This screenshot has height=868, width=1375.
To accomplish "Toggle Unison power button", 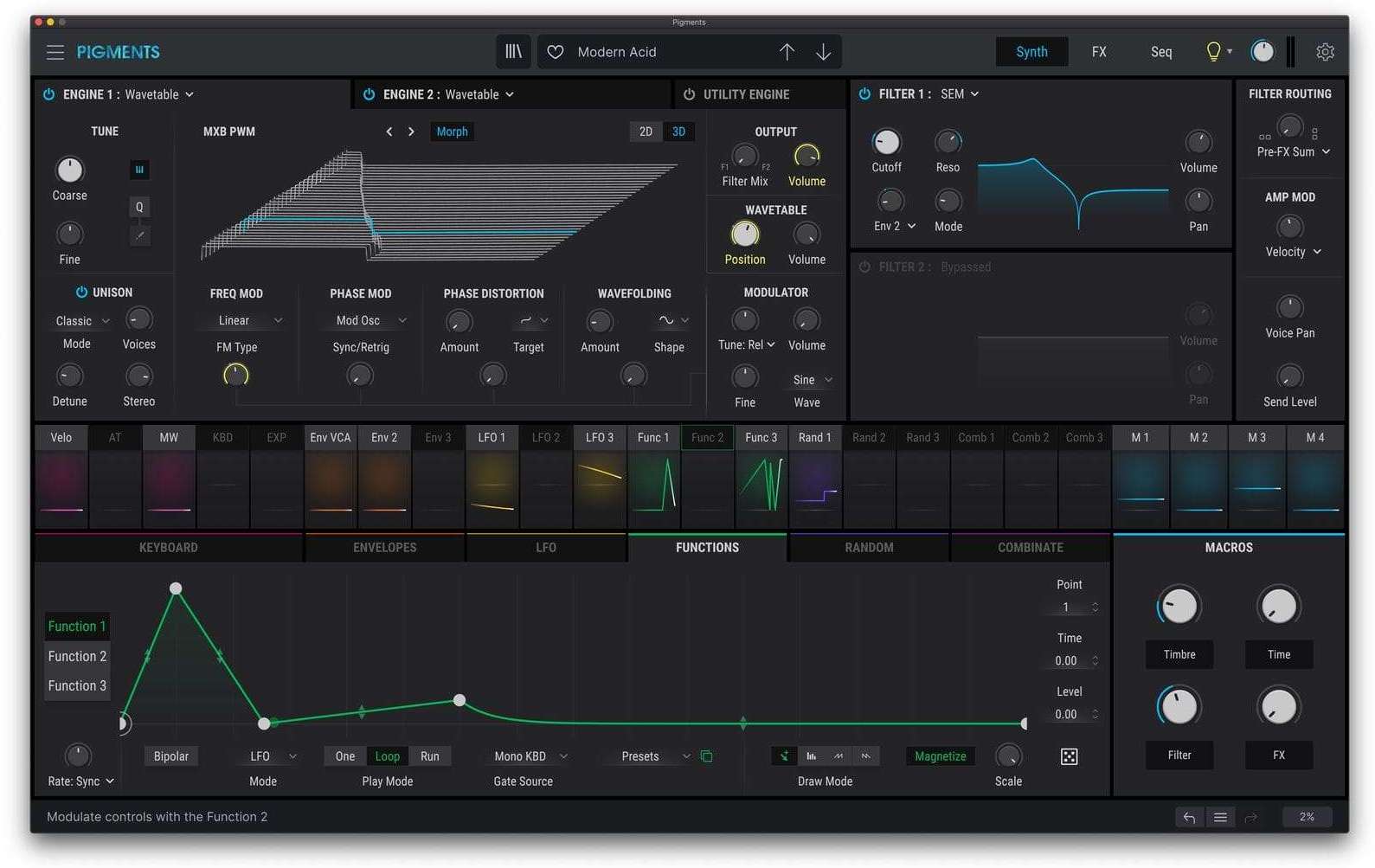I will click(81, 293).
